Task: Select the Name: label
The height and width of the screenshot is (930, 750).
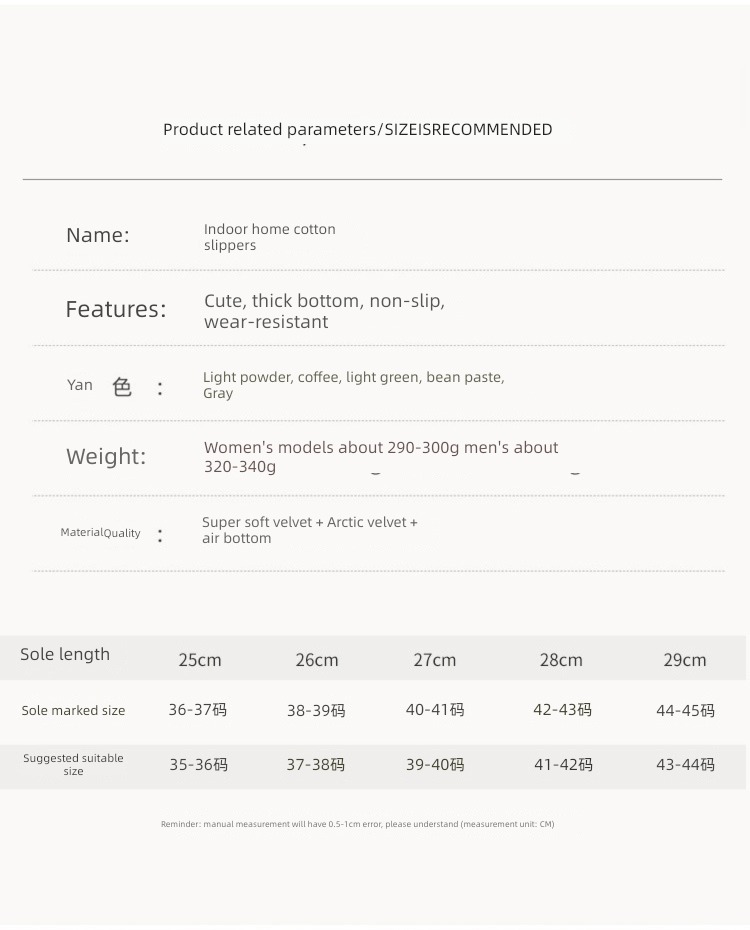Action: click(x=98, y=235)
